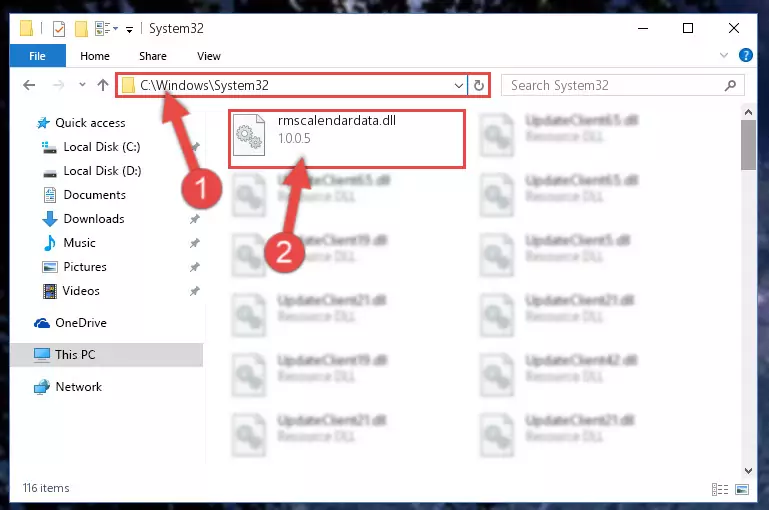Switch to Large icons view layout
769x510 pixels.
coord(742,489)
